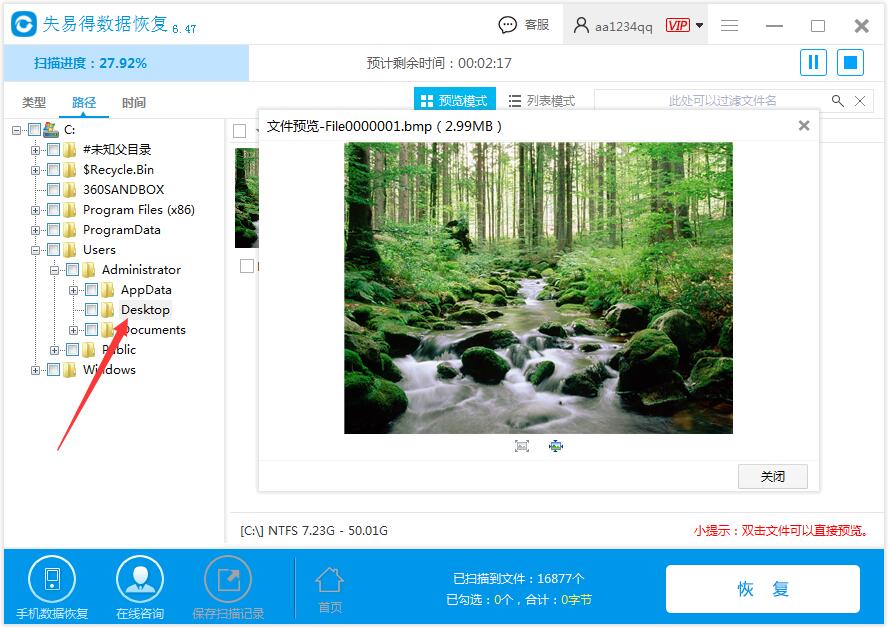
Task: Click the 客服 customer service chat icon
Action: tap(509, 25)
